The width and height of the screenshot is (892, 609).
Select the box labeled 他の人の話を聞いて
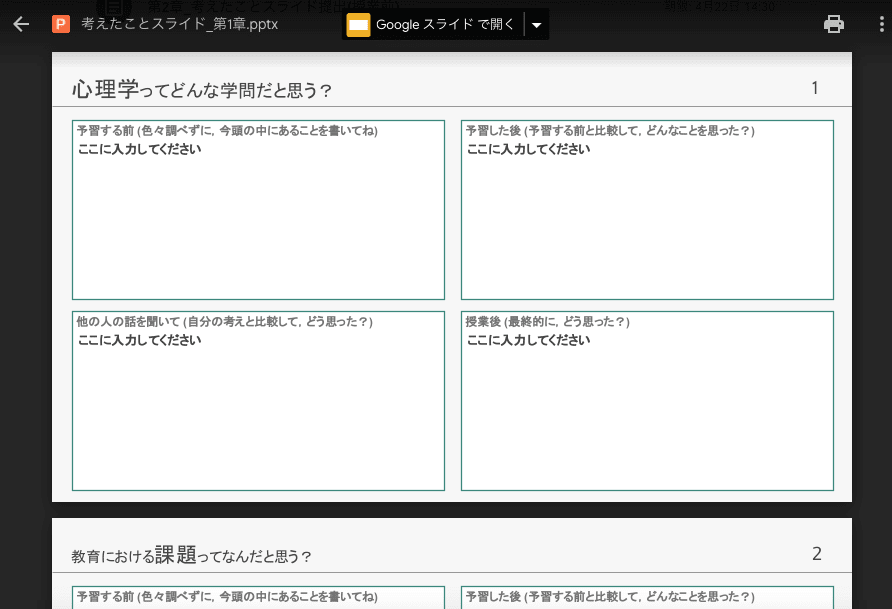click(x=258, y=401)
